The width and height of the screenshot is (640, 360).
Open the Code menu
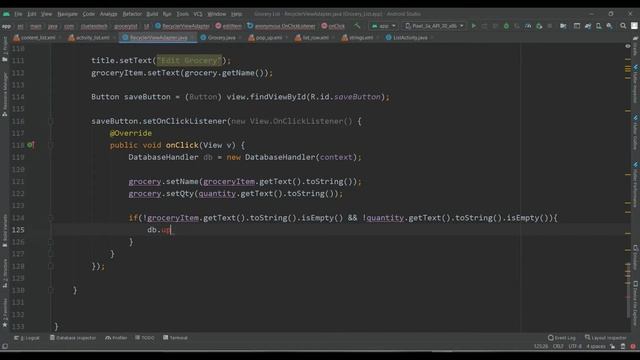89,14
